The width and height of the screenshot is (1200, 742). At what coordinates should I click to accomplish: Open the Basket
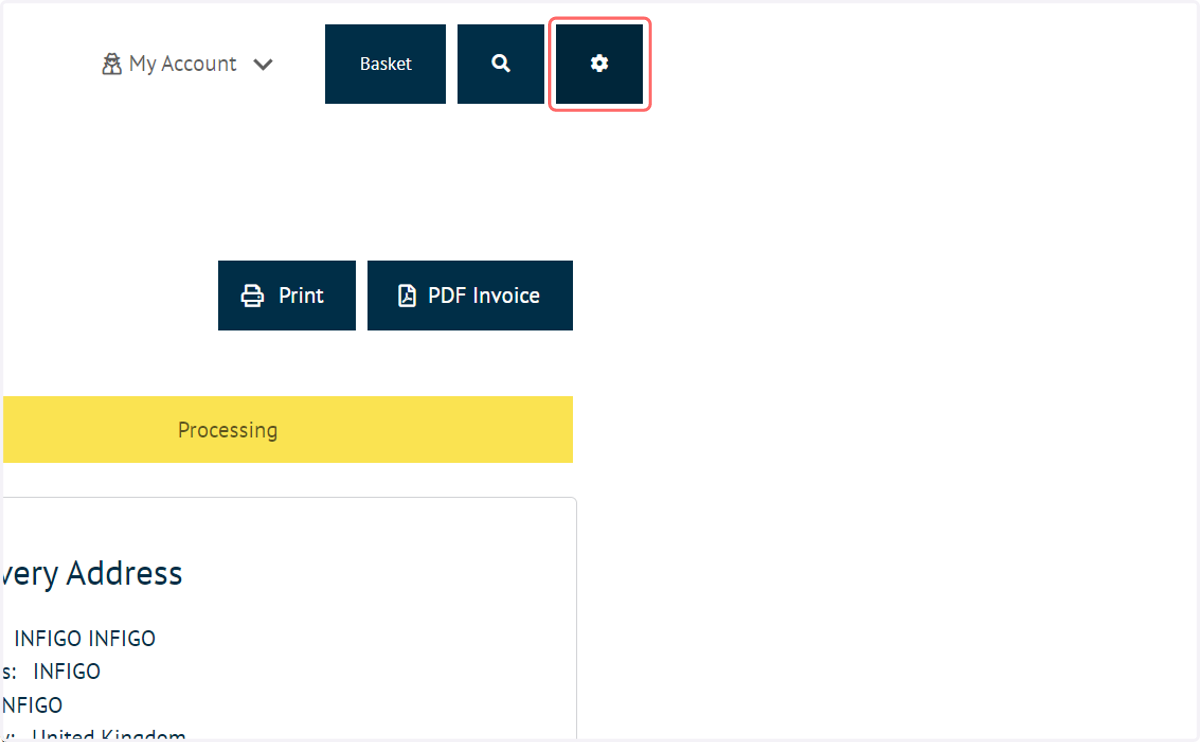[x=385, y=64]
